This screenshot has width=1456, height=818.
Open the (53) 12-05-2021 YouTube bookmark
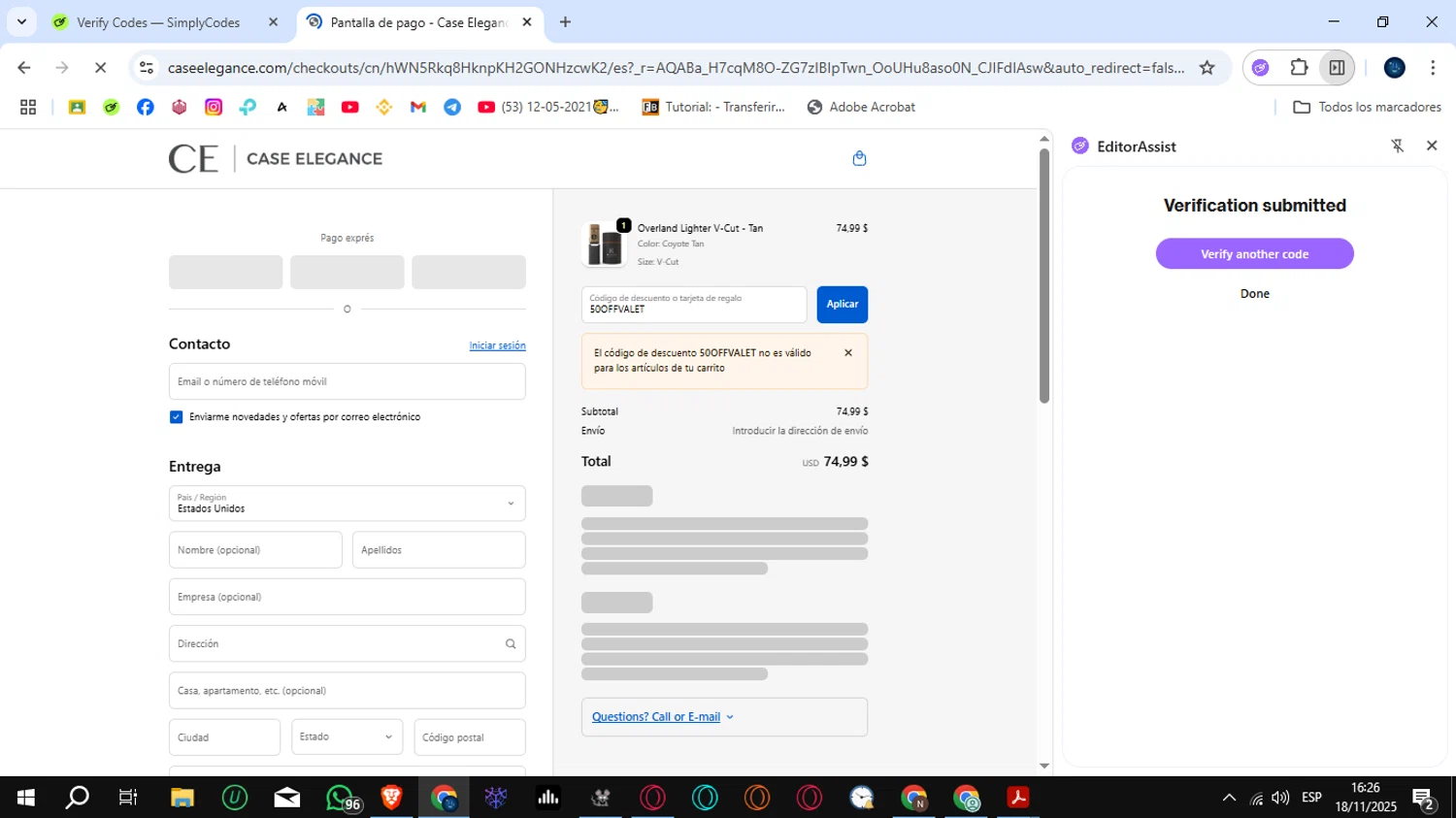[548, 107]
